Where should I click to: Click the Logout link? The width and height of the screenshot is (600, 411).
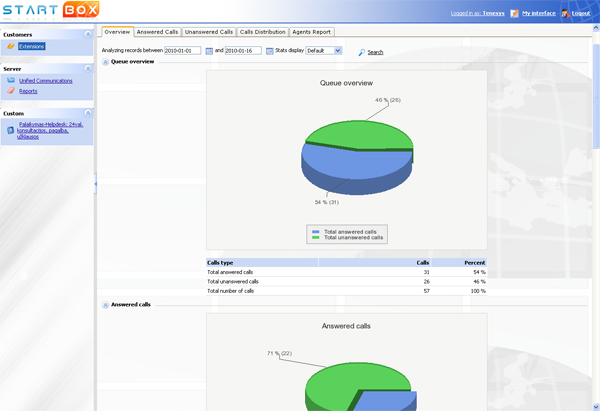pos(581,13)
